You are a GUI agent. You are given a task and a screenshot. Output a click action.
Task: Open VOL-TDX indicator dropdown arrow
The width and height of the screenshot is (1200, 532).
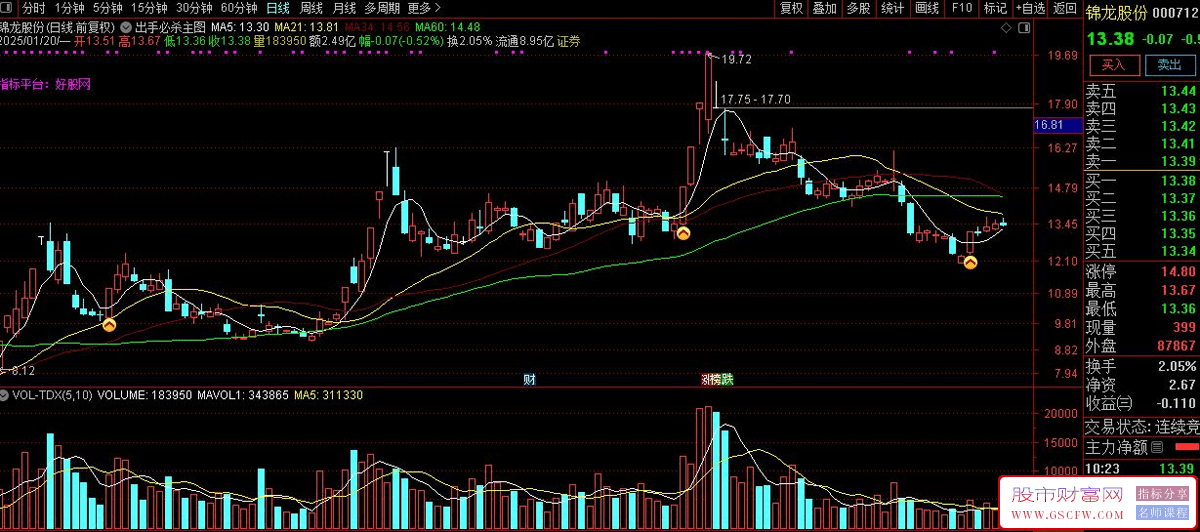5,396
